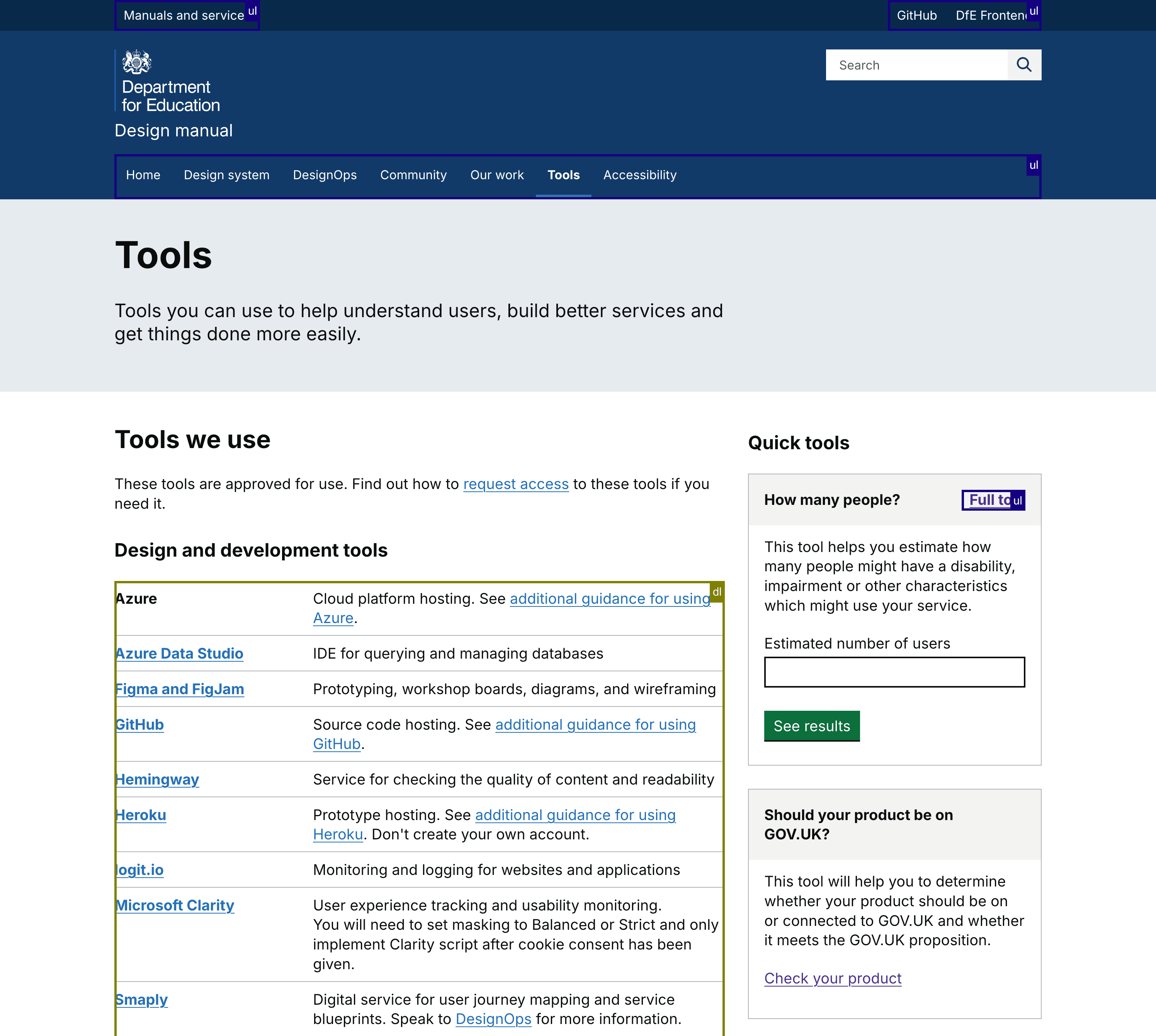Open Hemingway link
Viewport: 1156px width, 1036px height.
coord(156,779)
